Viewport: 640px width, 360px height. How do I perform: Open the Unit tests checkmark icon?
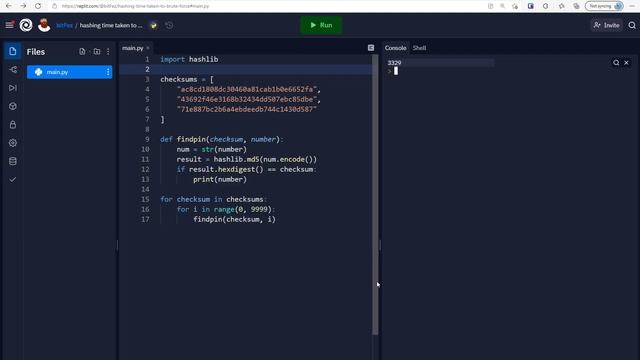click(x=13, y=180)
